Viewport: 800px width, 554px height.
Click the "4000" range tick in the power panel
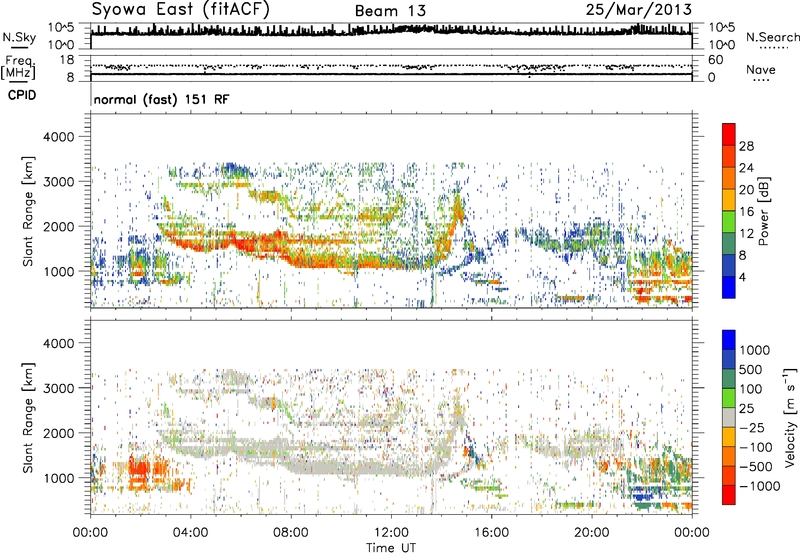(x=58, y=137)
